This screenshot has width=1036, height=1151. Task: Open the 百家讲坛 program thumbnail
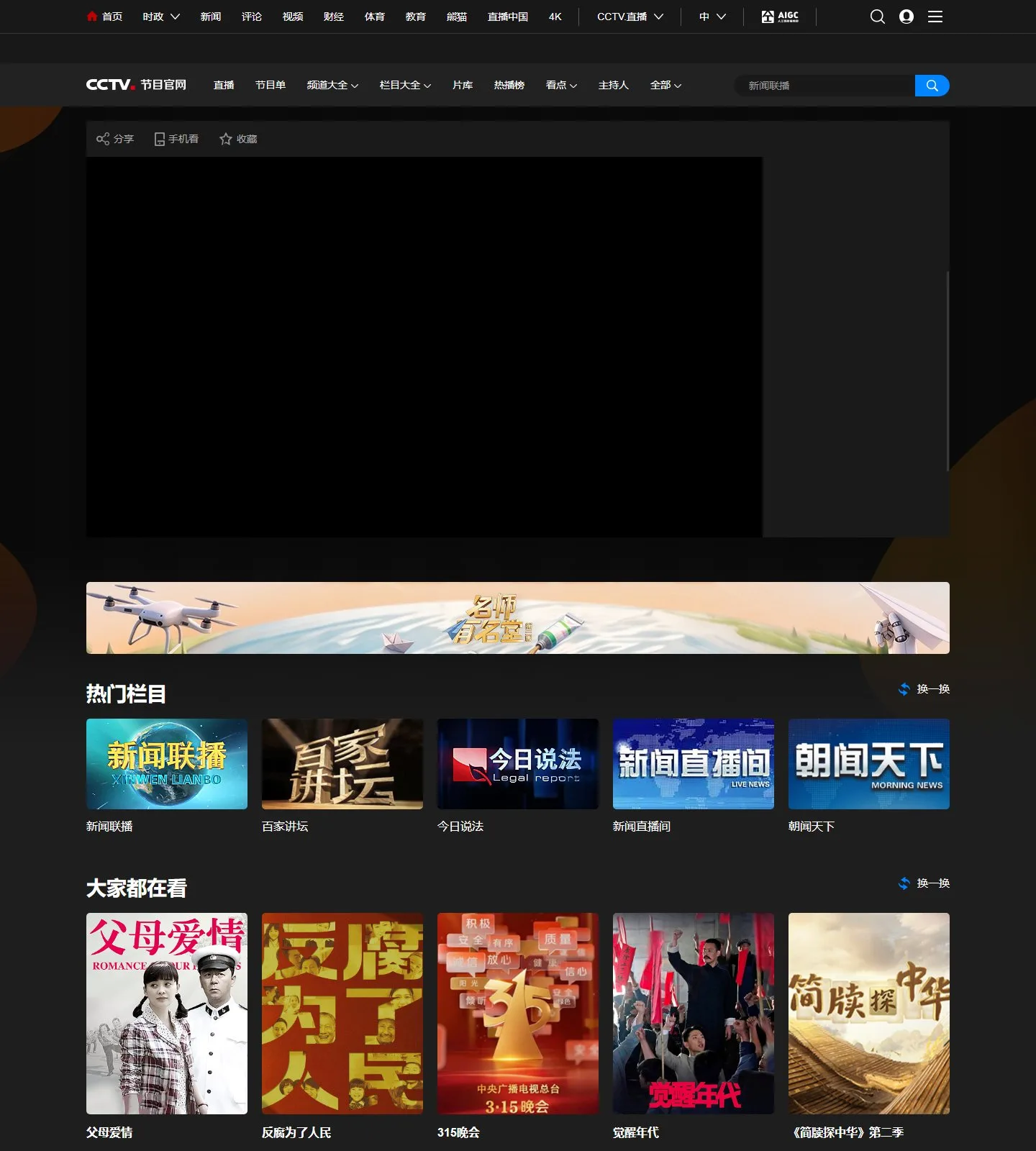pos(342,764)
